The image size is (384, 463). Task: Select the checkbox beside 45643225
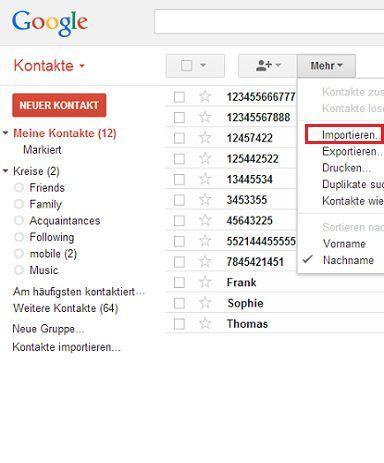click(x=179, y=221)
